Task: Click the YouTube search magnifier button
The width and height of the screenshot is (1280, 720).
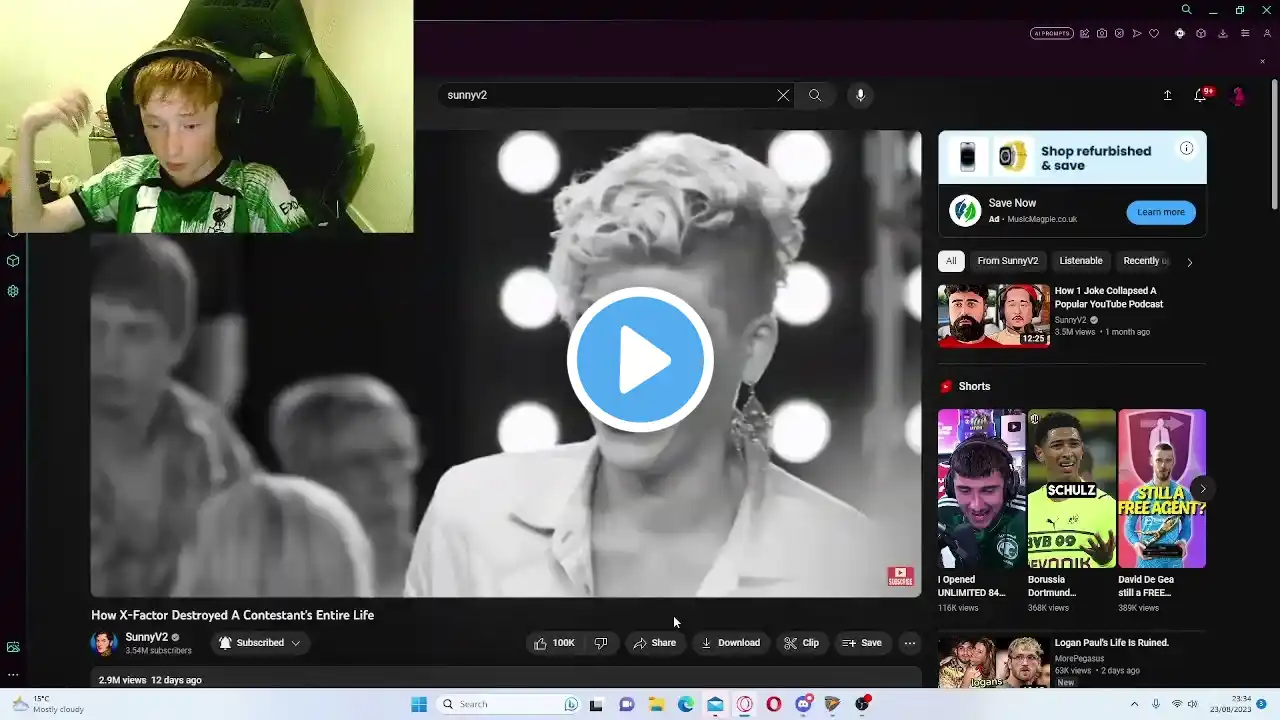Action: point(815,95)
